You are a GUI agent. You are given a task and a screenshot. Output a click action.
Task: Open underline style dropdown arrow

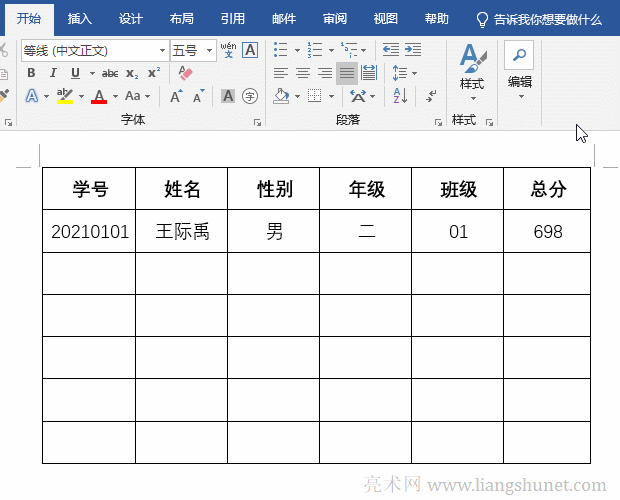92,74
